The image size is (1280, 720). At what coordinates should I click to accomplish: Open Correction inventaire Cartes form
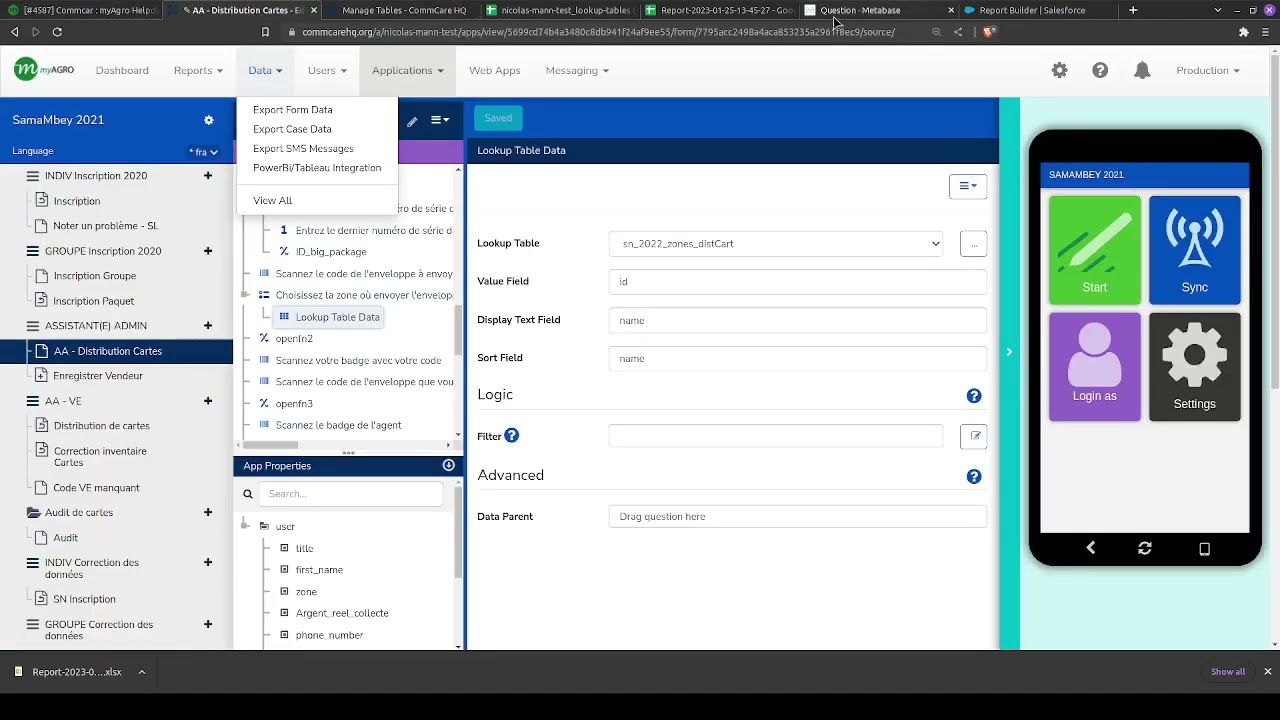100,457
